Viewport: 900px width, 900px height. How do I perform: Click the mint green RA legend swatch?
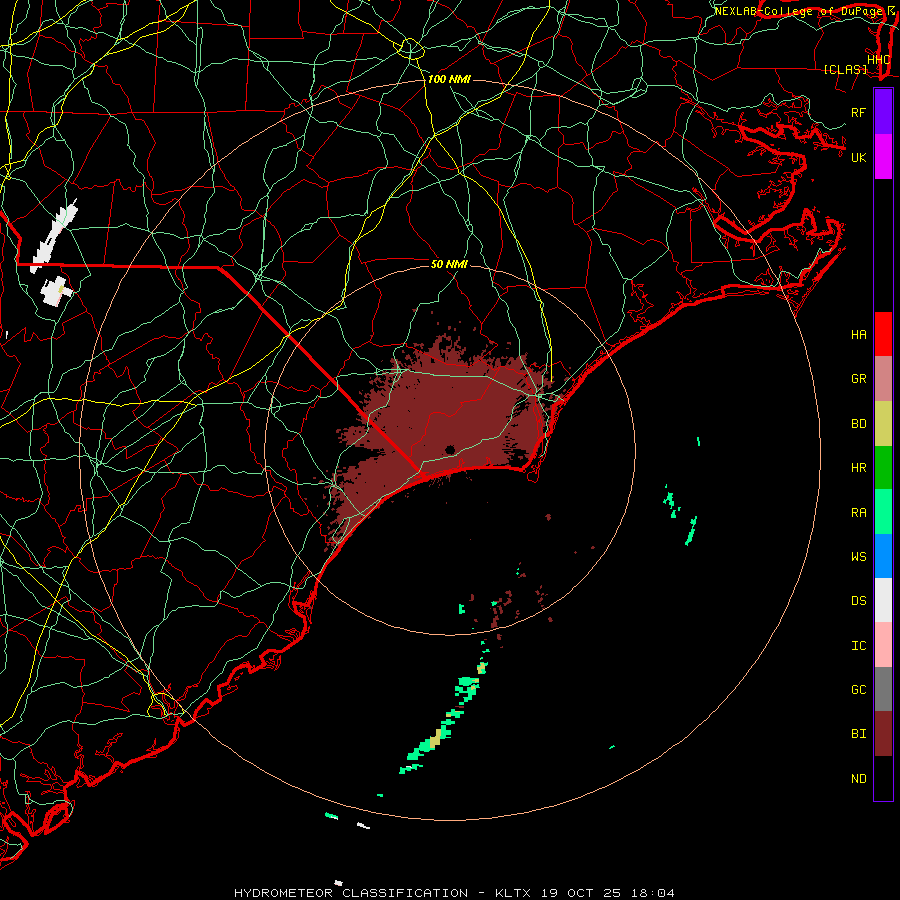(883, 512)
